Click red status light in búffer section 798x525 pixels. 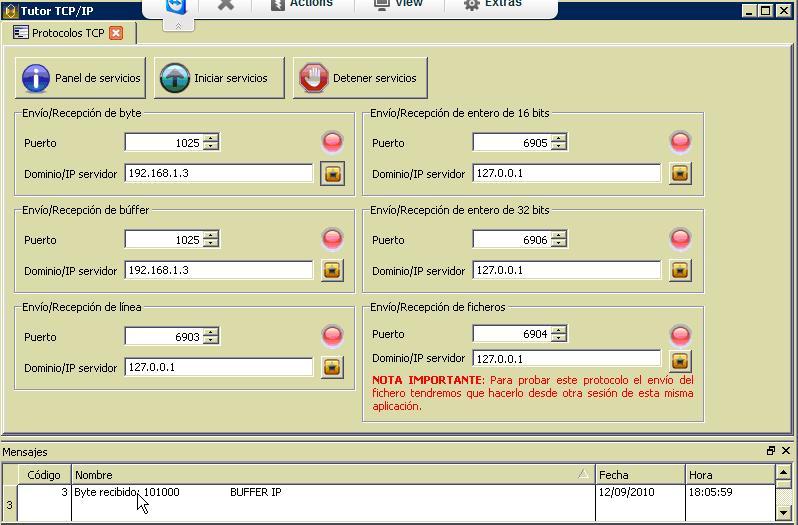(x=332, y=239)
